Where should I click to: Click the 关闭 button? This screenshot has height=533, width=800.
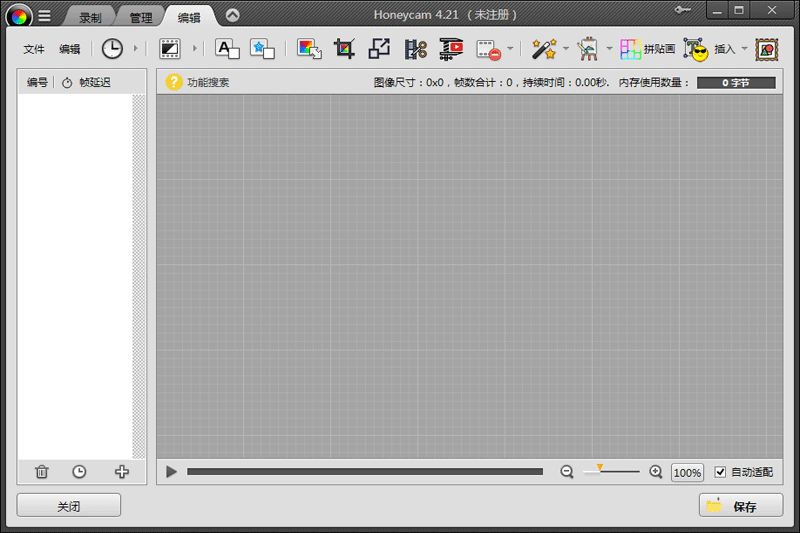pyautogui.click(x=68, y=506)
